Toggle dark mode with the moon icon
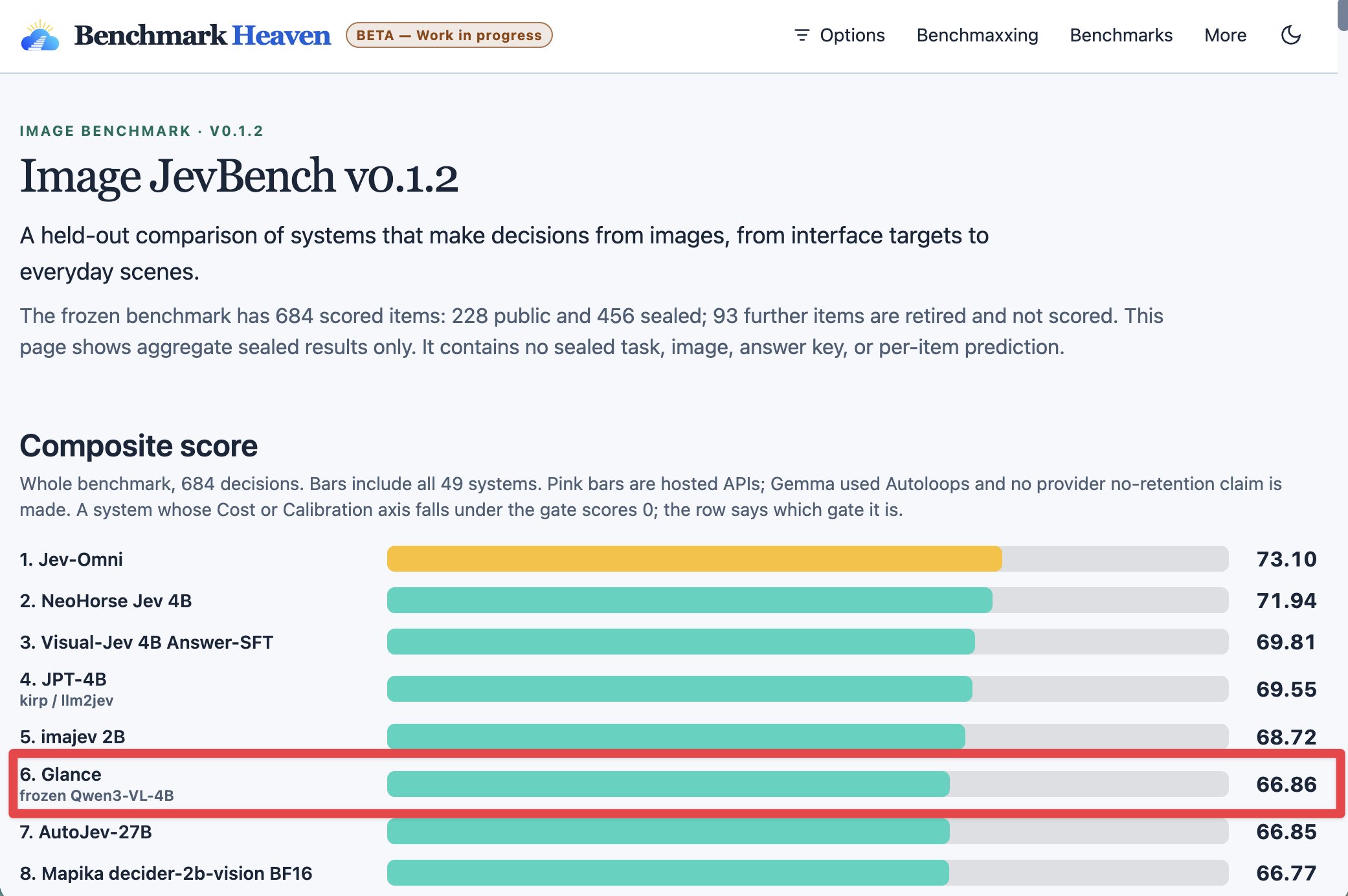The image size is (1348, 896). (1291, 35)
